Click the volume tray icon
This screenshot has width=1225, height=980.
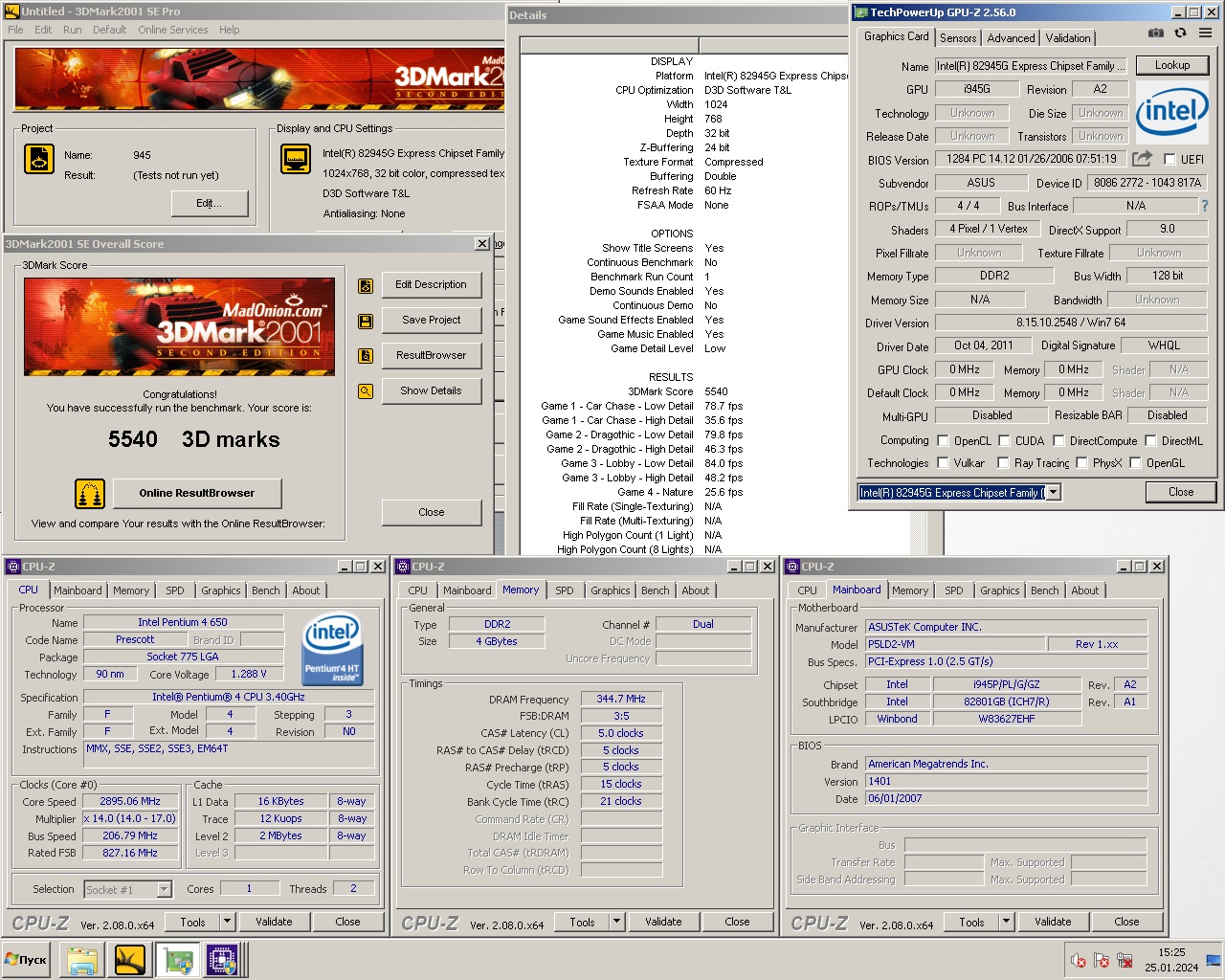point(1078,960)
